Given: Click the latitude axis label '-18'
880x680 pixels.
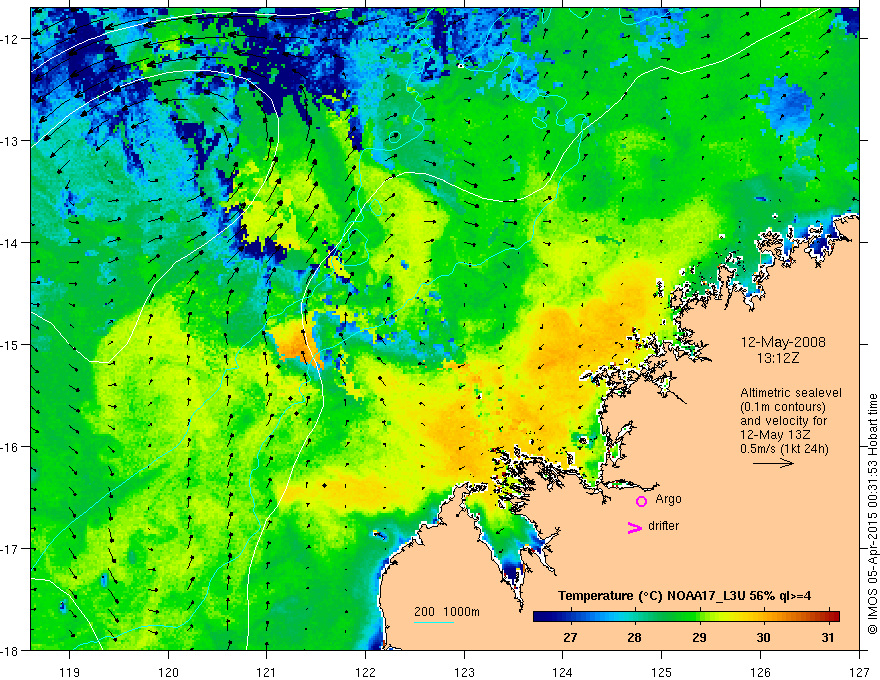Looking at the screenshot, I should click(11, 650).
